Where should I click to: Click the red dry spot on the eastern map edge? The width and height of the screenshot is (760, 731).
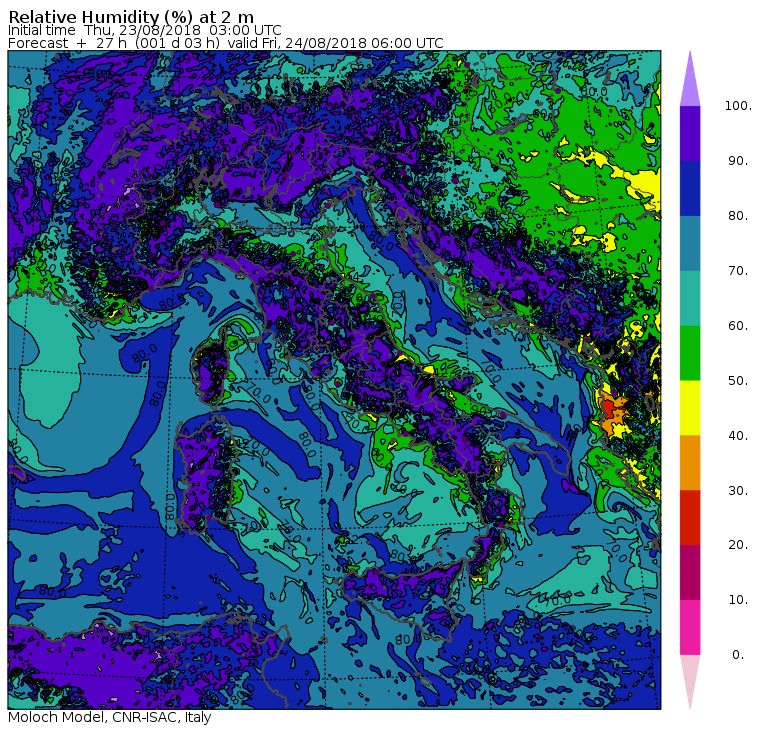(x=609, y=408)
